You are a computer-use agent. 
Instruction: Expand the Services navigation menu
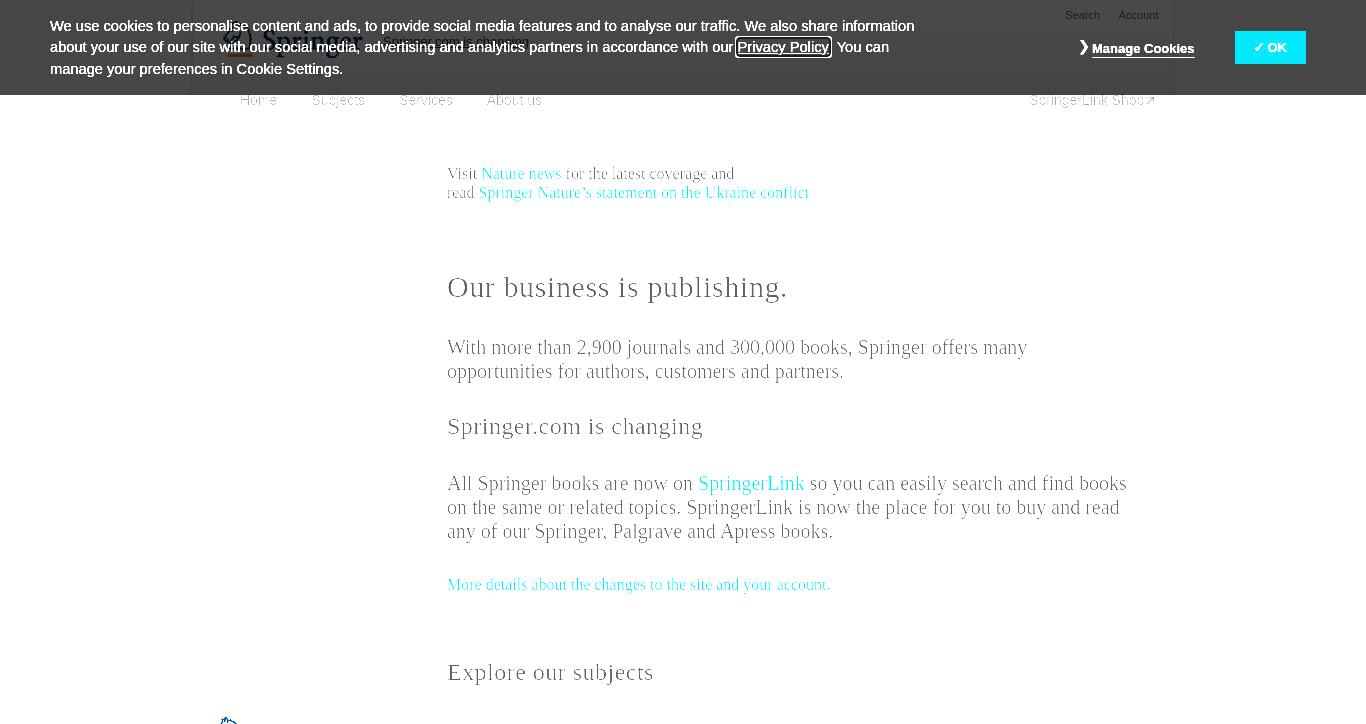pyautogui.click(x=426, y=100)
